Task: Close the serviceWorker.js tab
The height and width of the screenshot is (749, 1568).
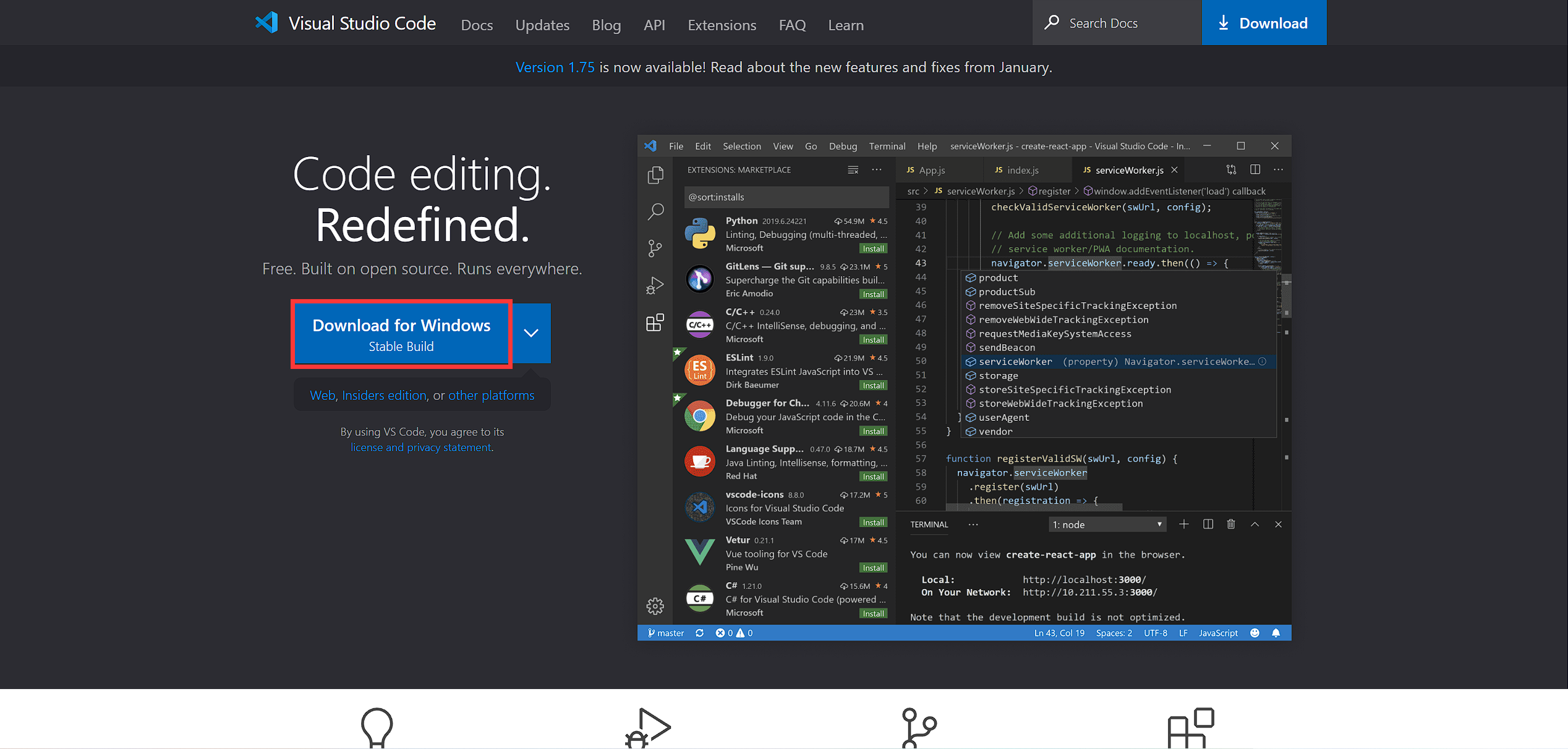Action: [x=1174, y=170]
